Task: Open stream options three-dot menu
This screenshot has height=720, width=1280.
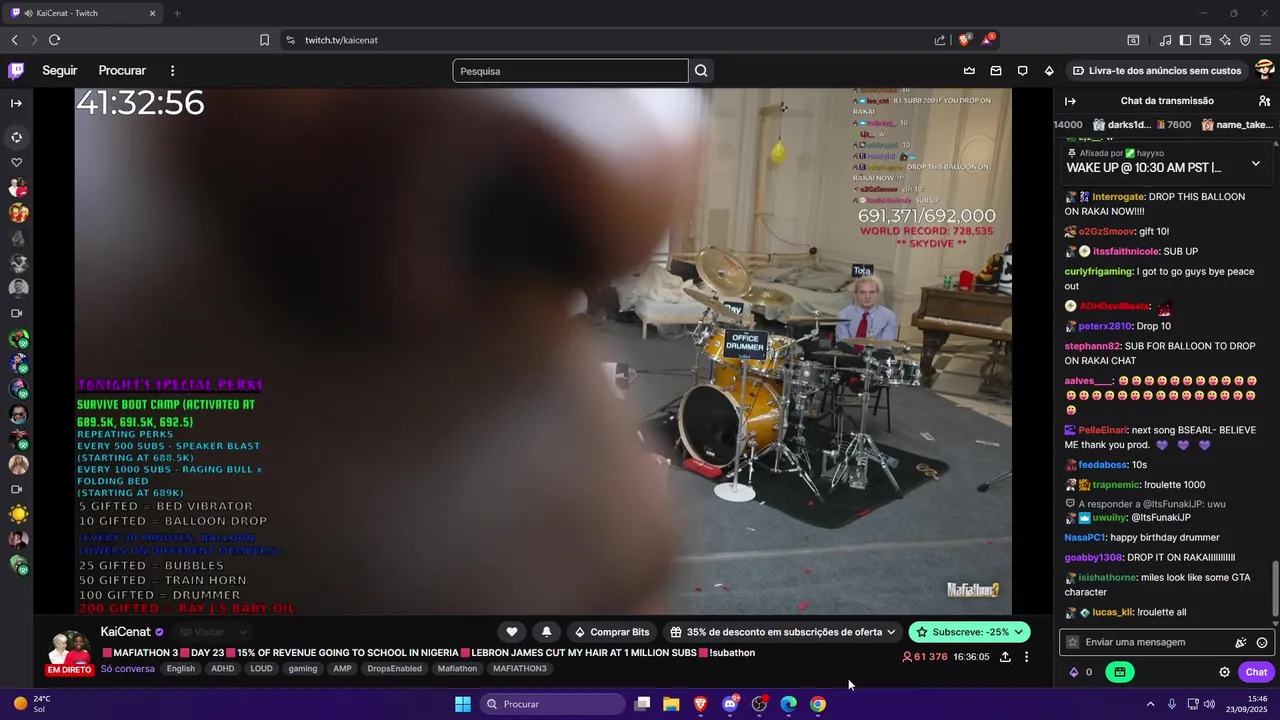Action: click(x=1026, y=657)
